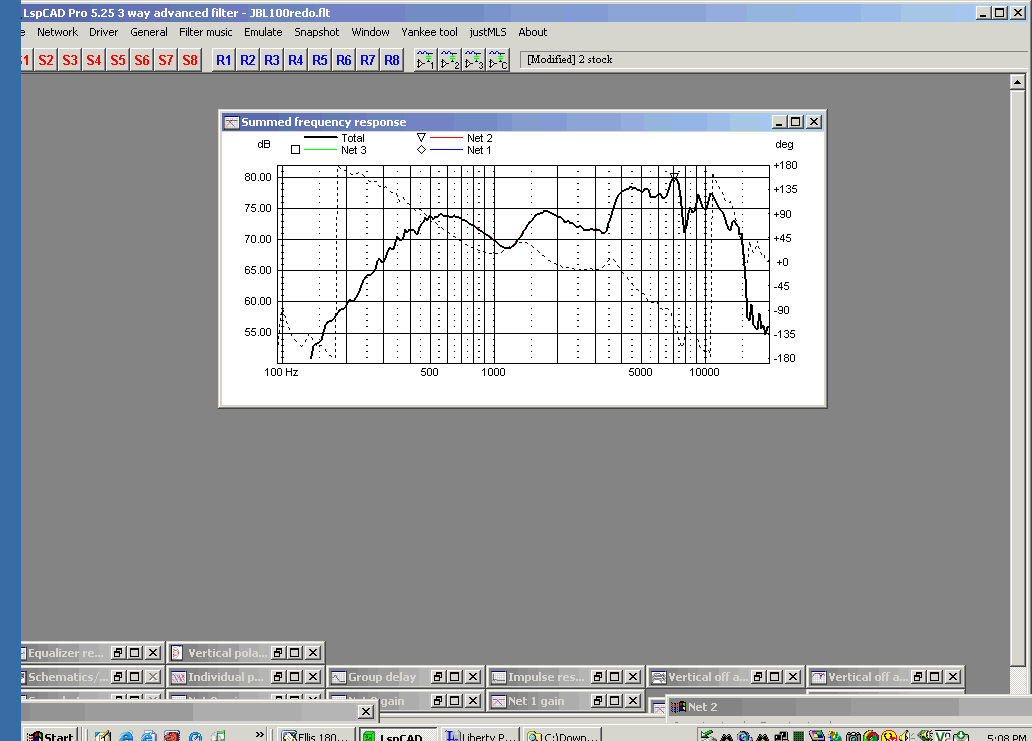
Task: Open the justMLS menu
Action: [490, 32]
